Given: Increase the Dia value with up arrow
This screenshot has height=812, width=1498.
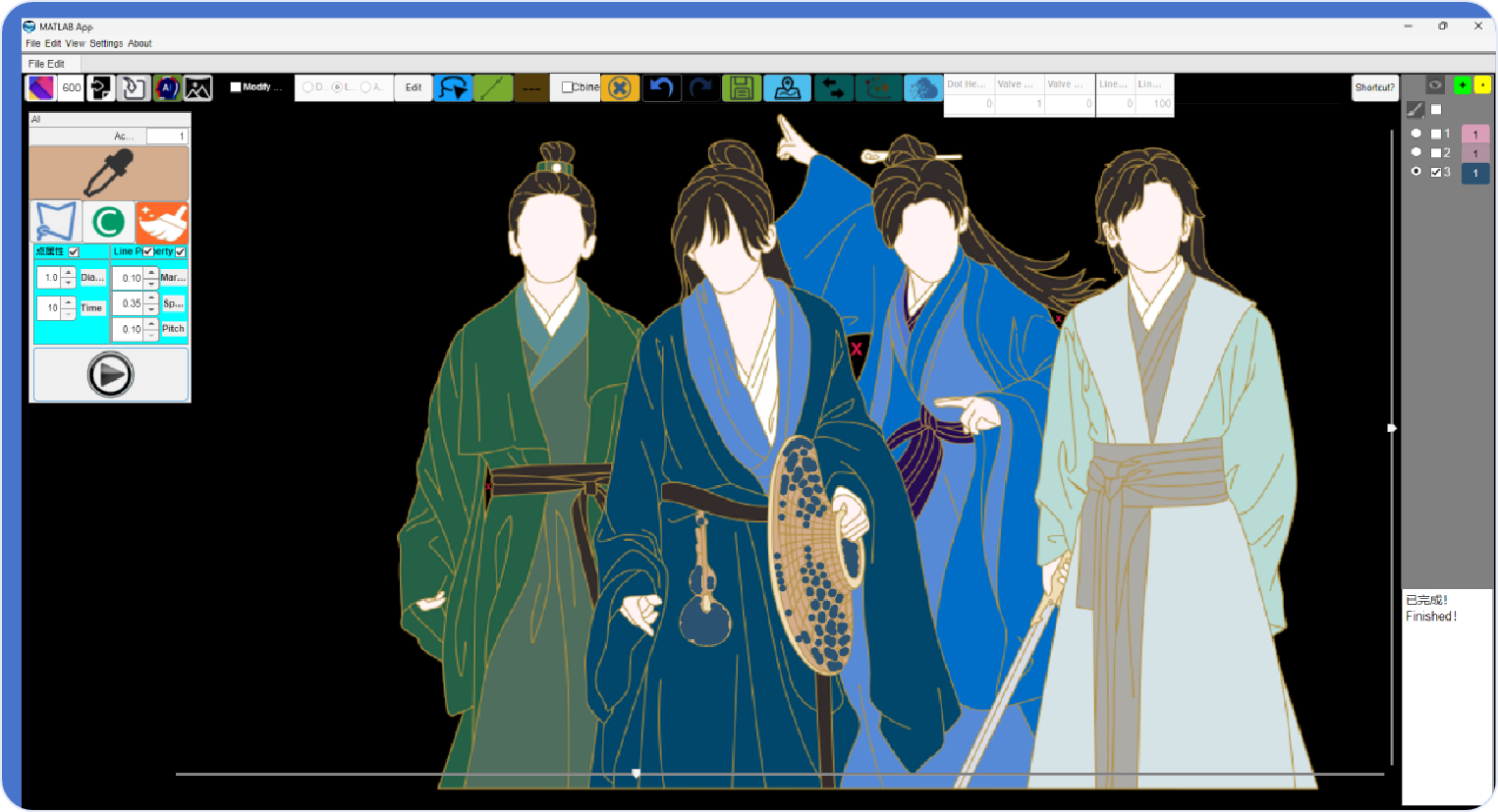Looking at the screenshot, I should tap(68, 272).
